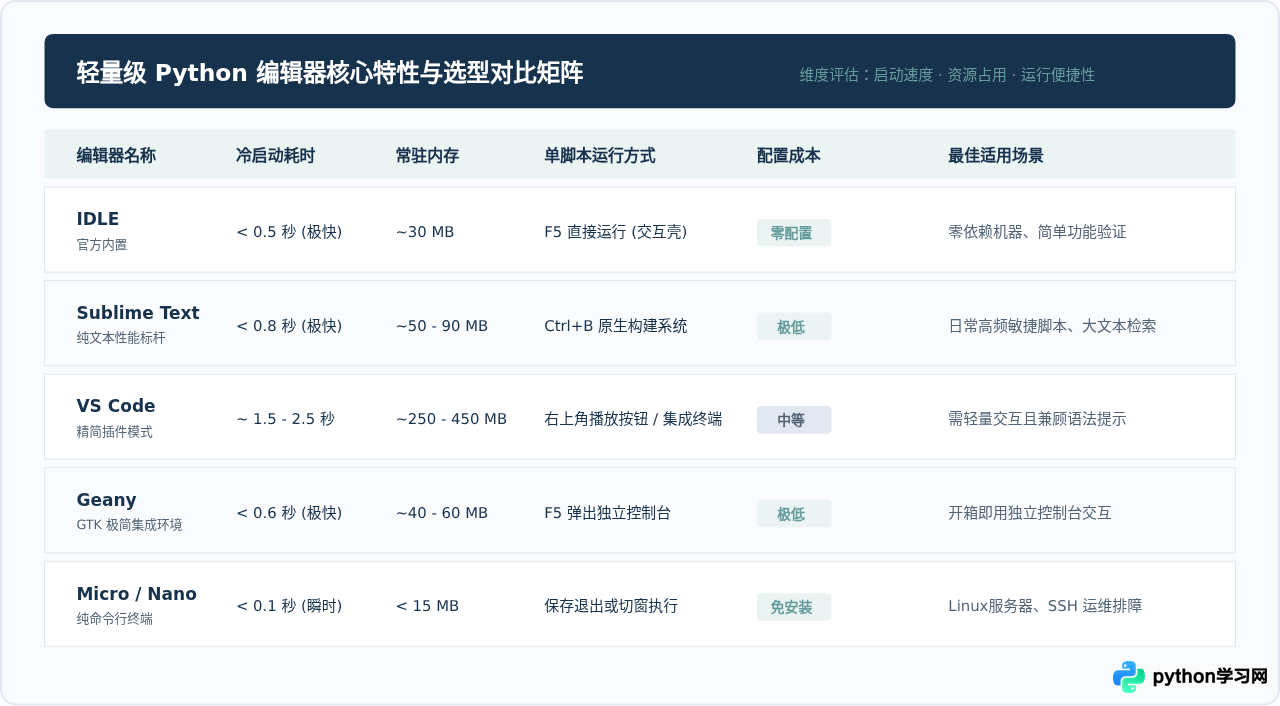
Task: Click 零依赖机器、简单功能验证 text
Action: pos(1037,232)
